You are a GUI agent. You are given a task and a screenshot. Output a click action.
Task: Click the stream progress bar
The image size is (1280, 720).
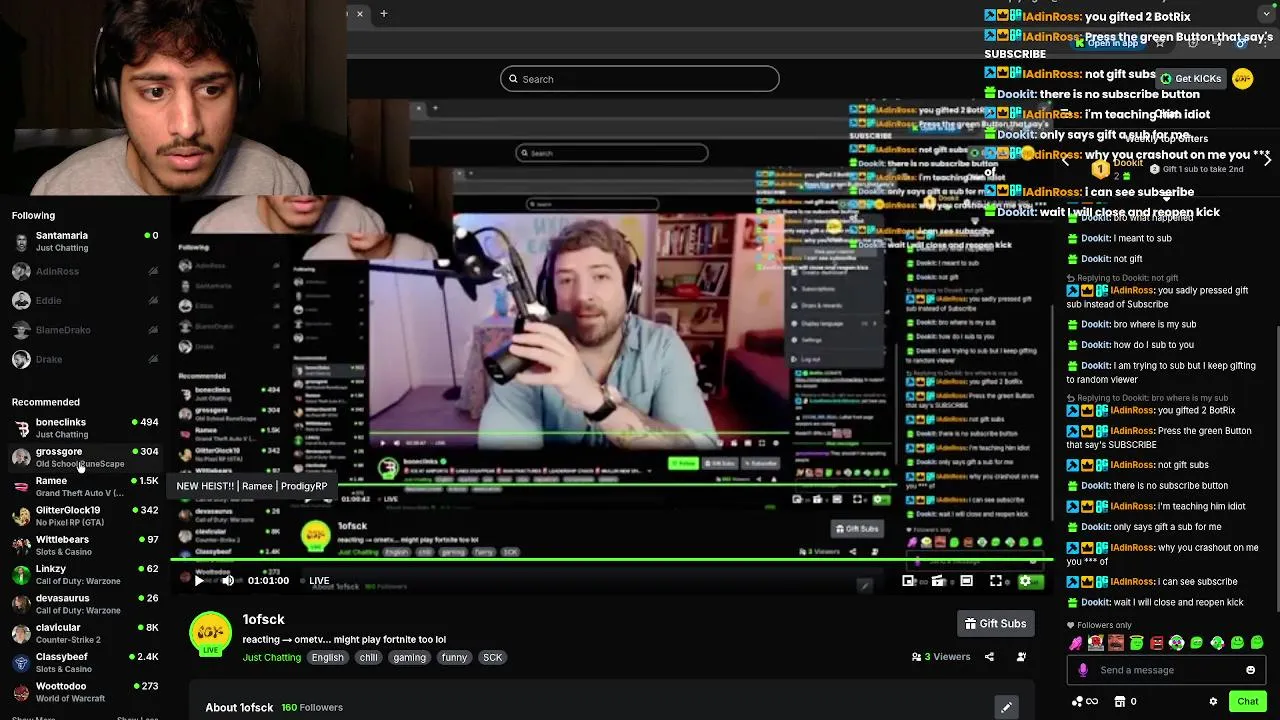pyautogui.click(x=612, y=561)
